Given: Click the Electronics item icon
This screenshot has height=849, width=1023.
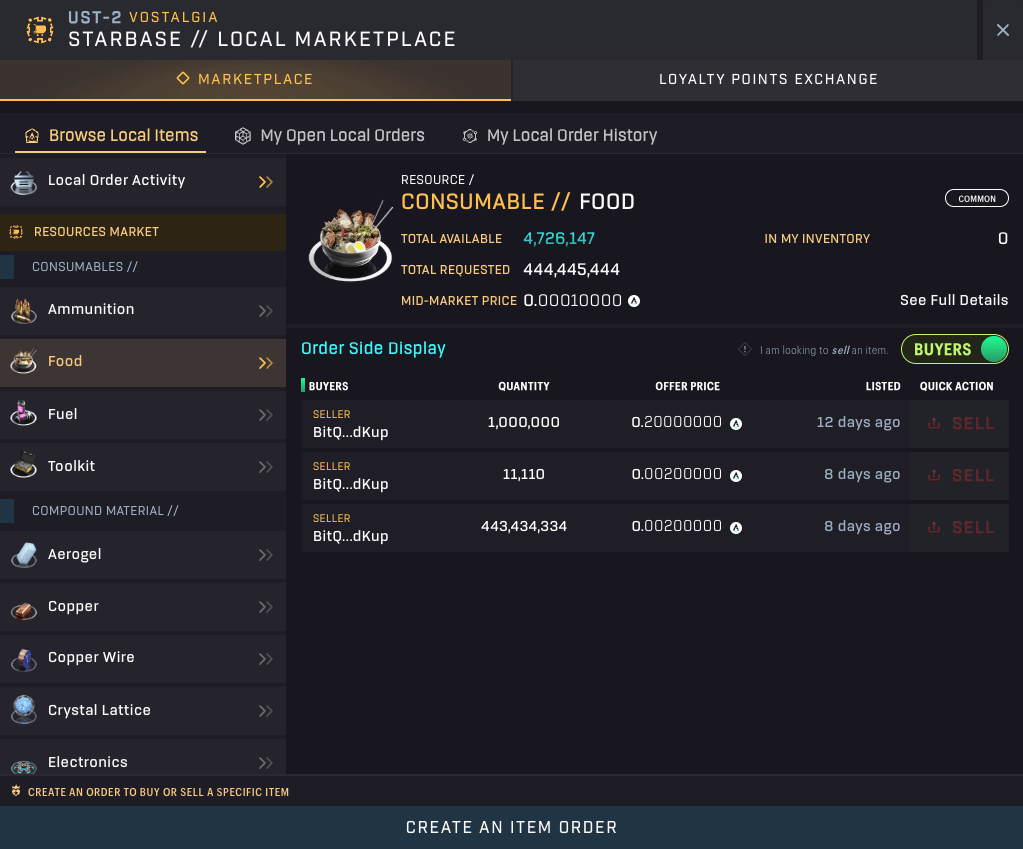Looking at the screenshot, I should tap(24, 765).
